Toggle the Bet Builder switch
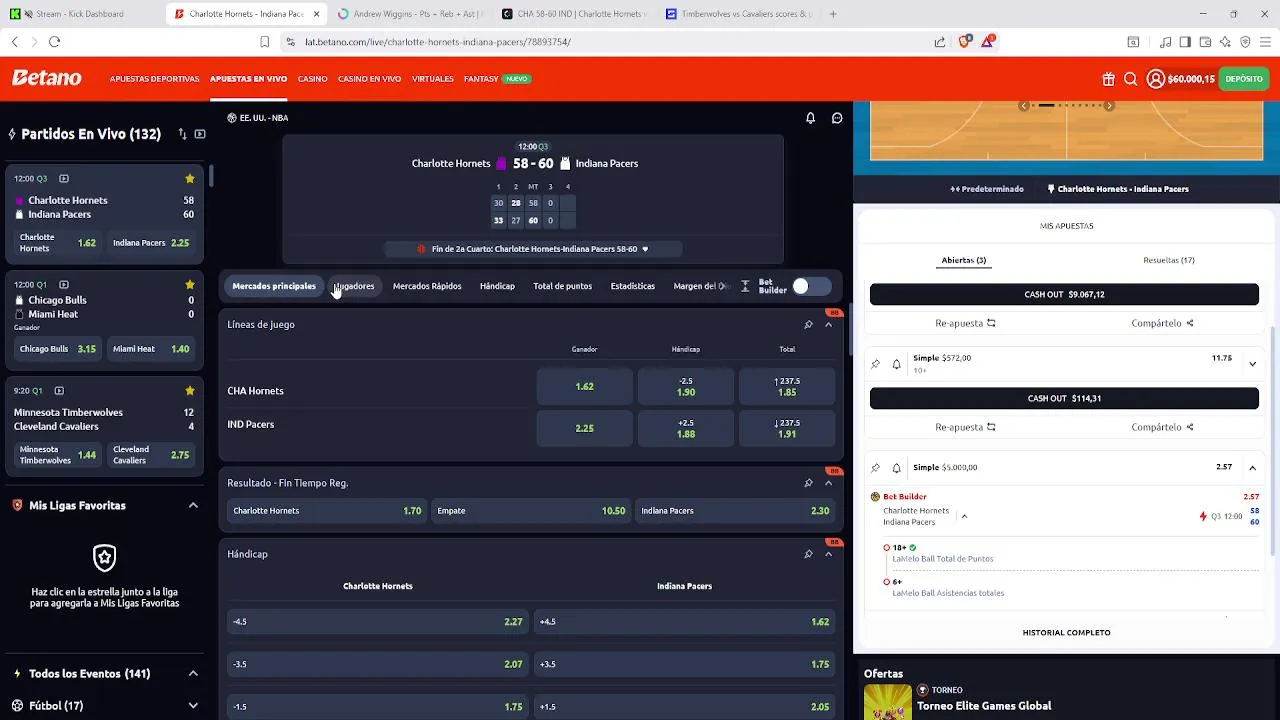Image resolution: width=1280 pixels, height=720 pixels. (811, 286)
